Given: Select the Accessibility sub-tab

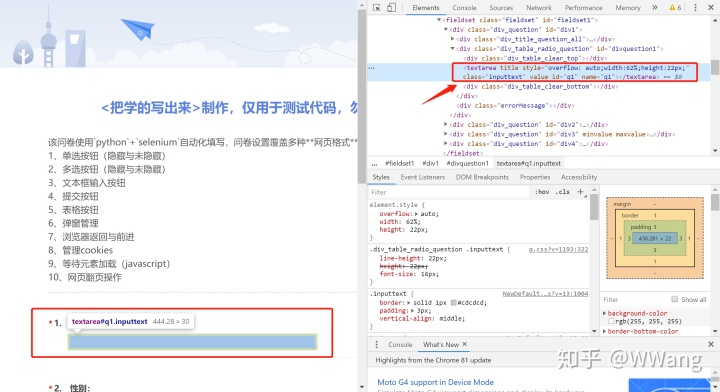Looking at the screenshot, I should [x=579, y=177].
